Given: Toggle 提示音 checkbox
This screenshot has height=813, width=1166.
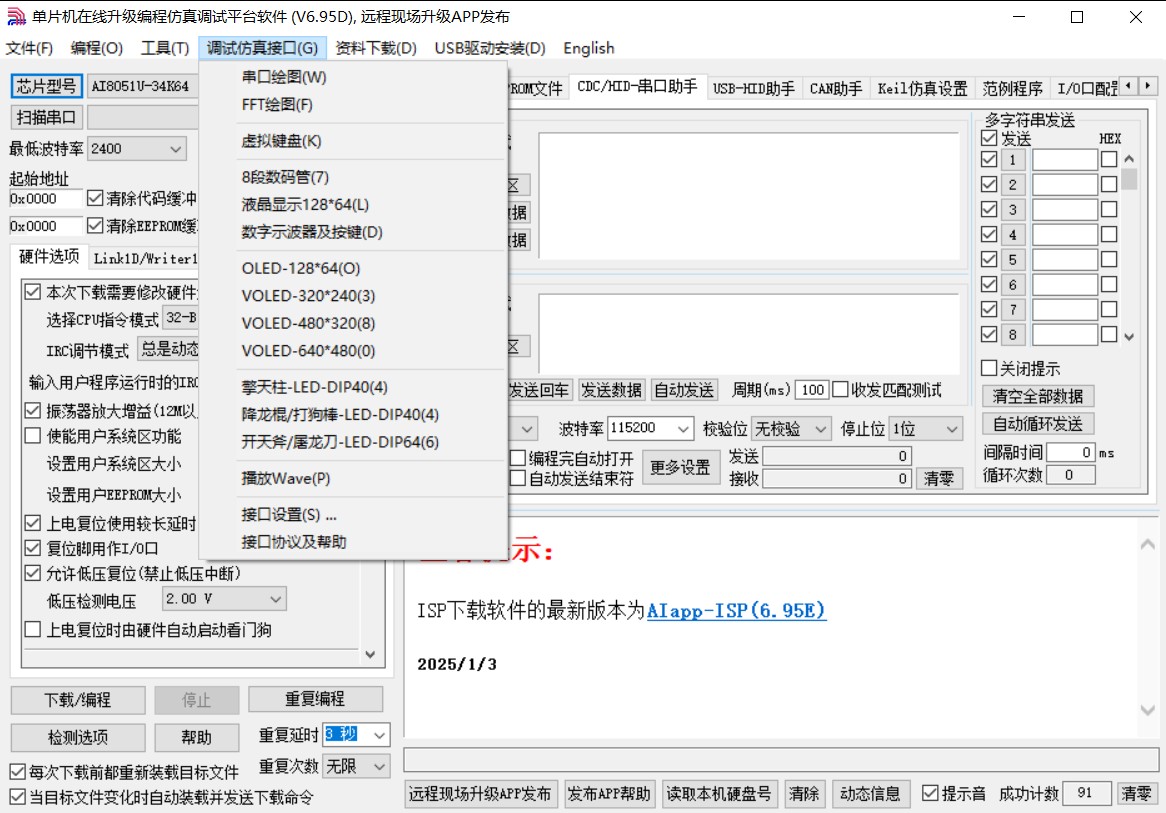Looking at the screenshot, I should 930,793.
